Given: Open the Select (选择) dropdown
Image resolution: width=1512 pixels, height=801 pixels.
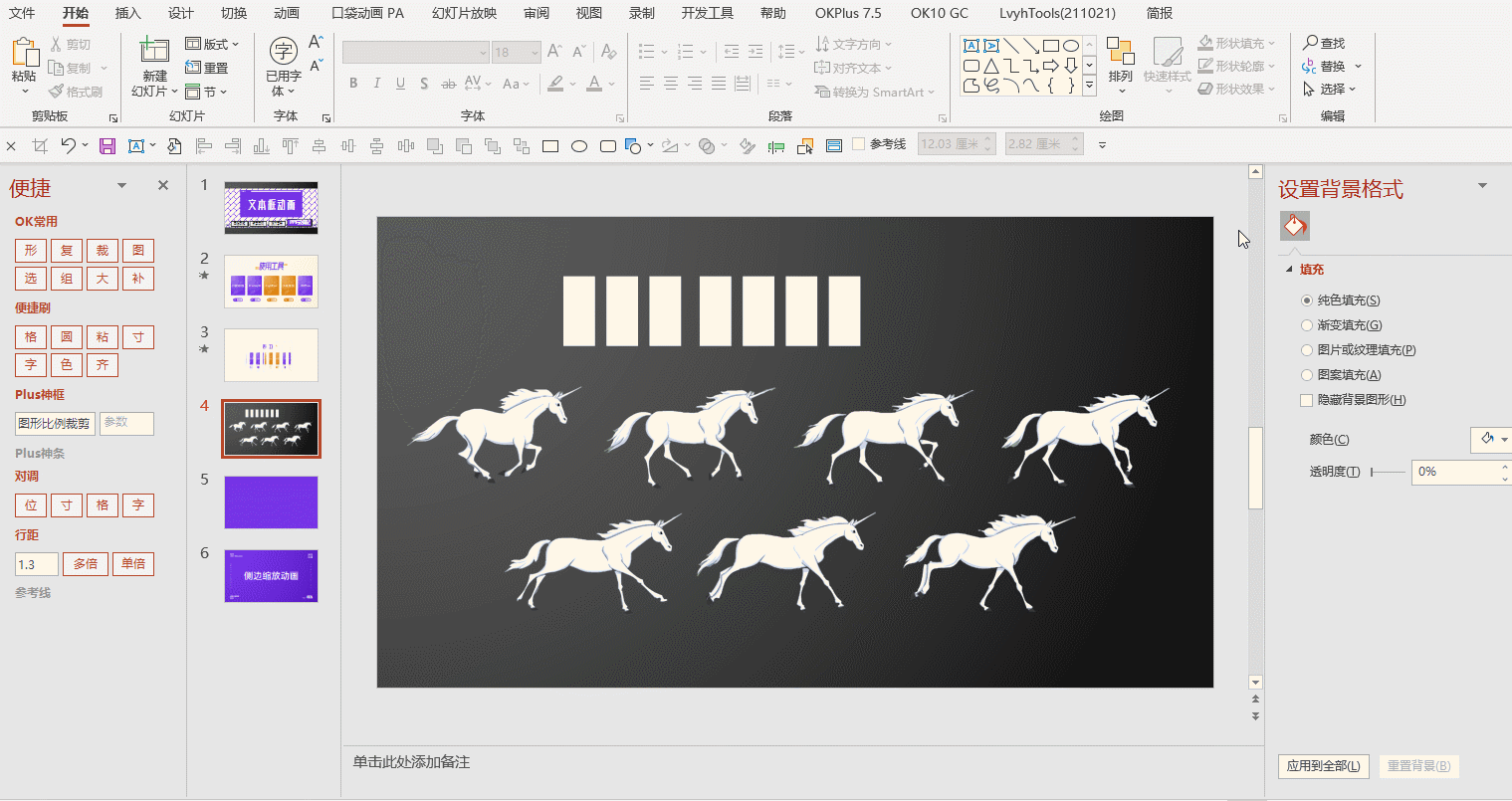Looking at the screenshot, I should pos(1330,89).
